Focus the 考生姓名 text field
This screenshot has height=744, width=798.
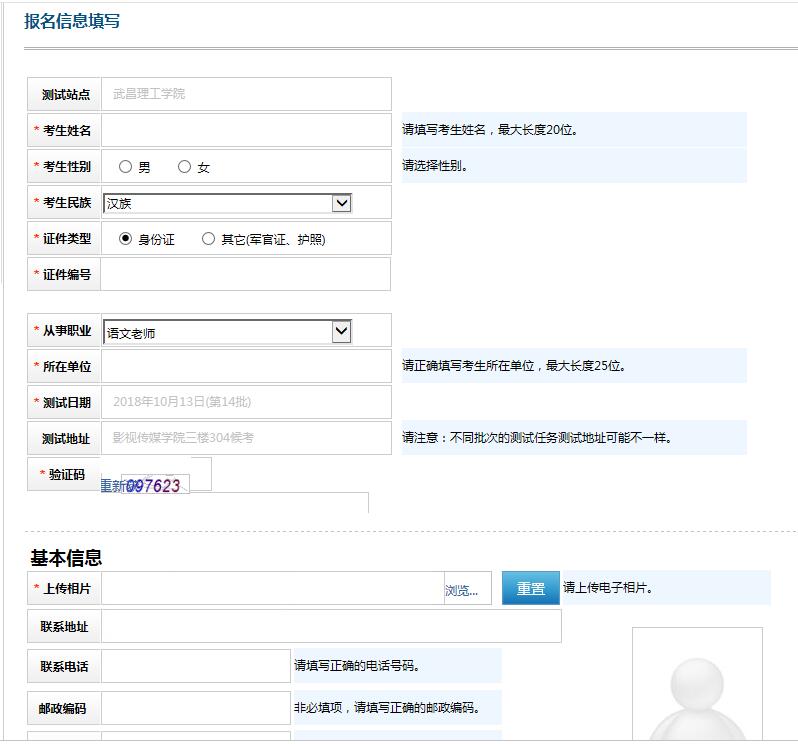[246, 130]
